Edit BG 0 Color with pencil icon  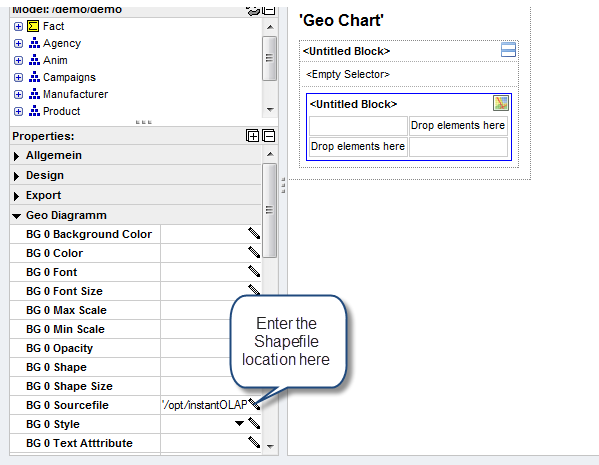tap(254, 252)
